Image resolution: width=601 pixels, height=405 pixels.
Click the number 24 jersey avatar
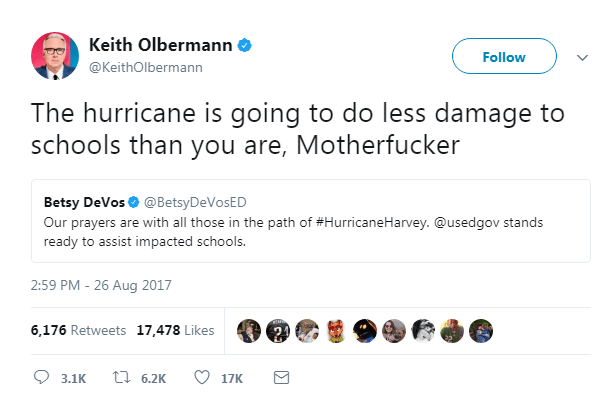point(277,330)
